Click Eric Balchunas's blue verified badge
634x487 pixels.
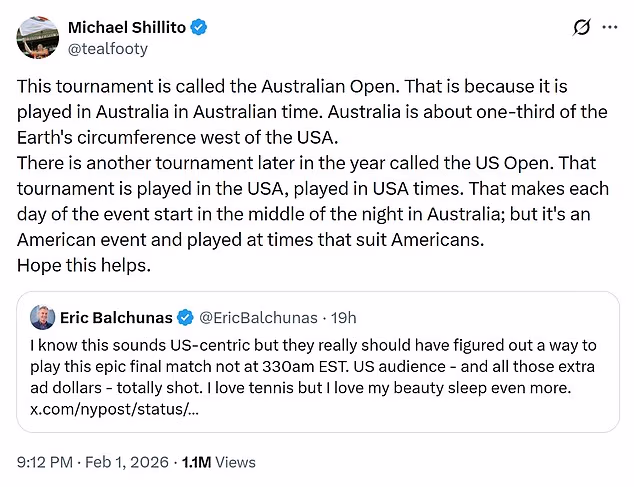point(185,318)
